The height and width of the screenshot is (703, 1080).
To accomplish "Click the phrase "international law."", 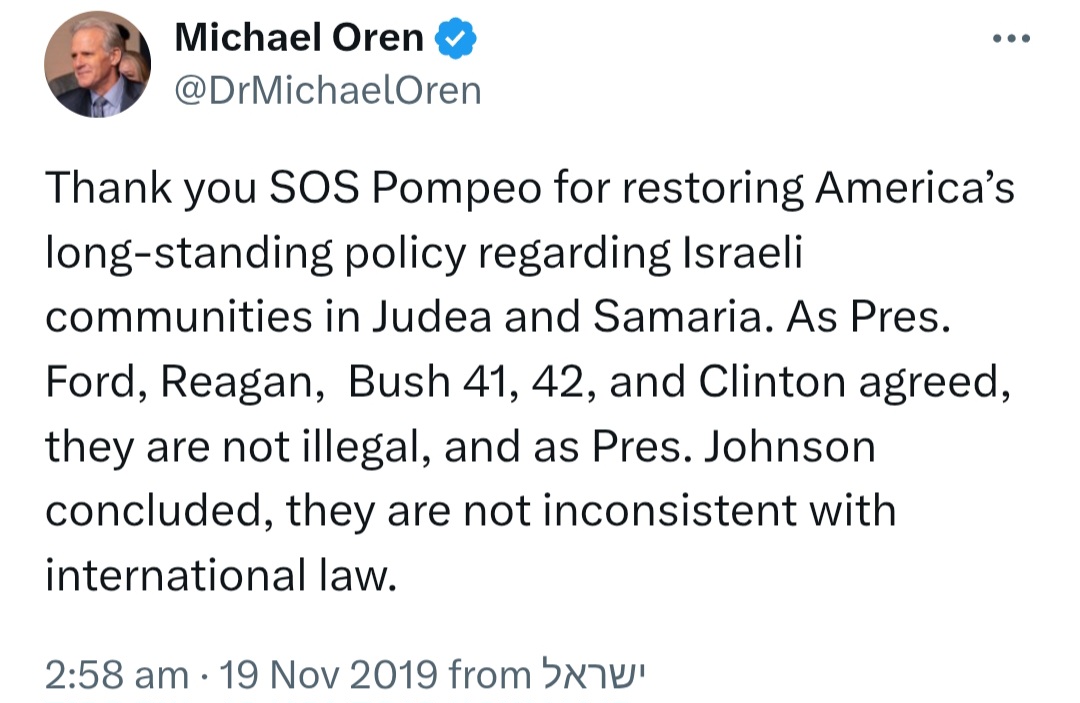I will [x=222, y=576].
